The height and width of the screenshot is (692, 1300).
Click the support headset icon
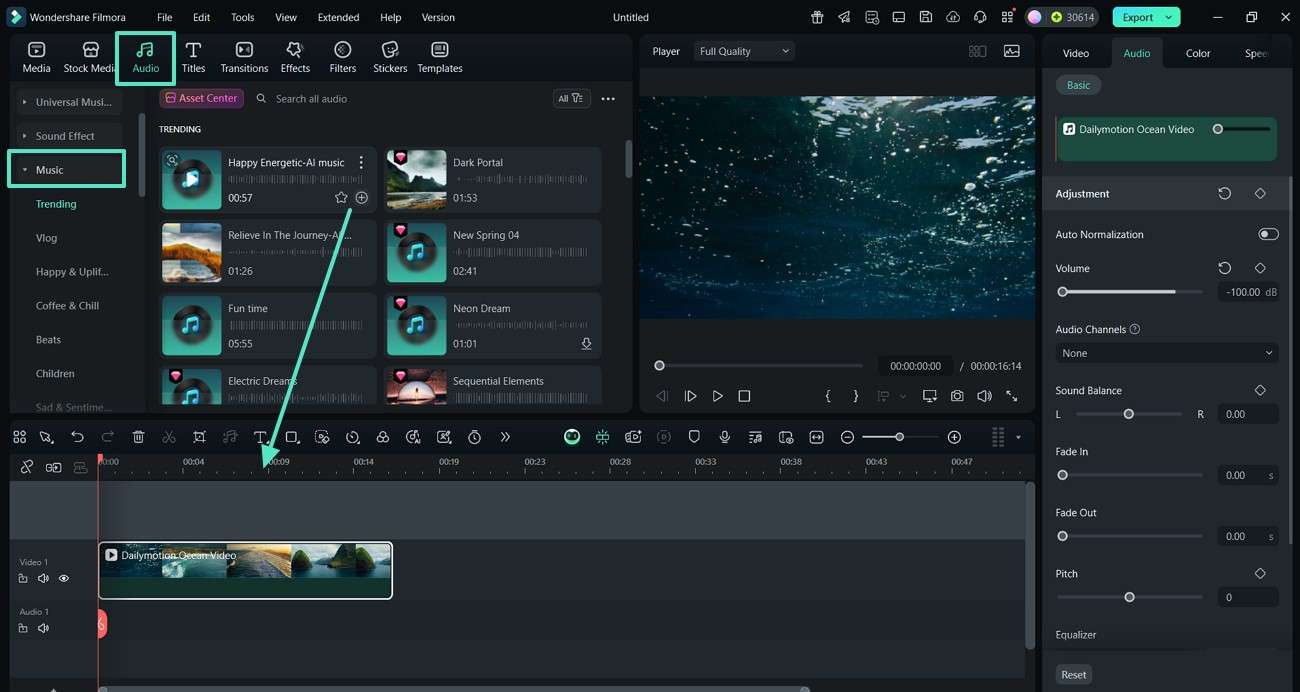tap(980, 17)
